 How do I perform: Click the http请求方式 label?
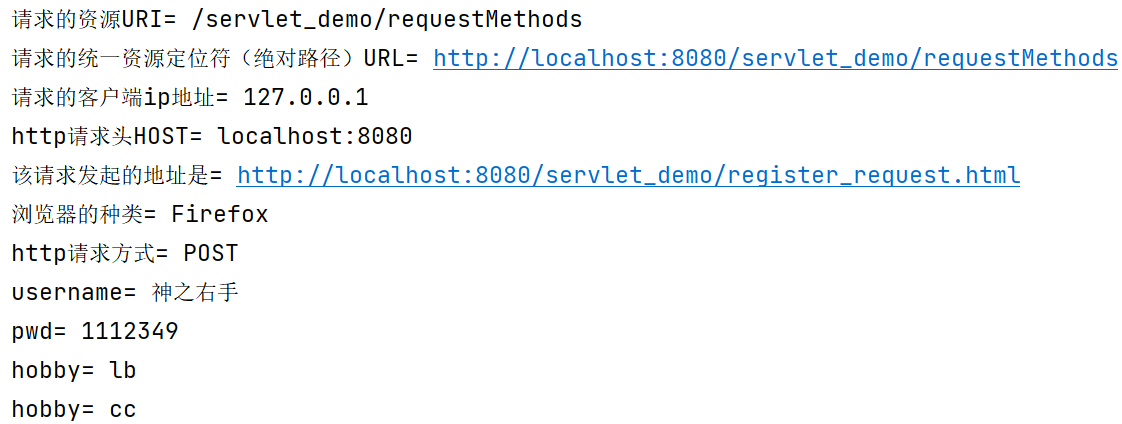coord(90,253)
